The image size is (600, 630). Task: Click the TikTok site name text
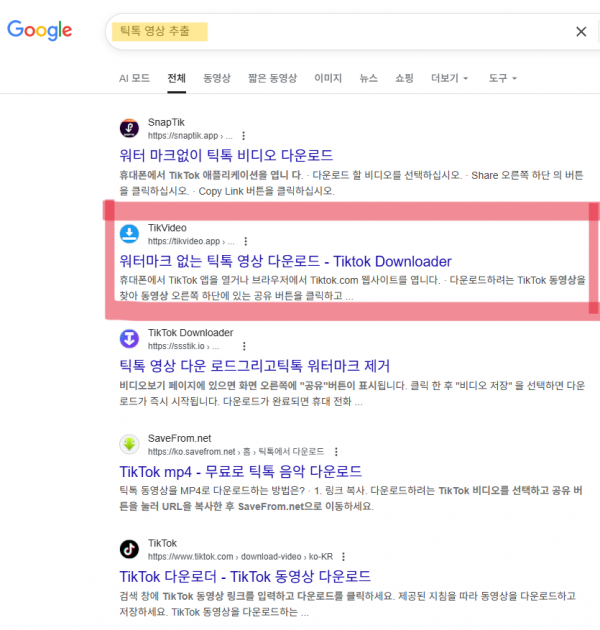pos(162,543)
